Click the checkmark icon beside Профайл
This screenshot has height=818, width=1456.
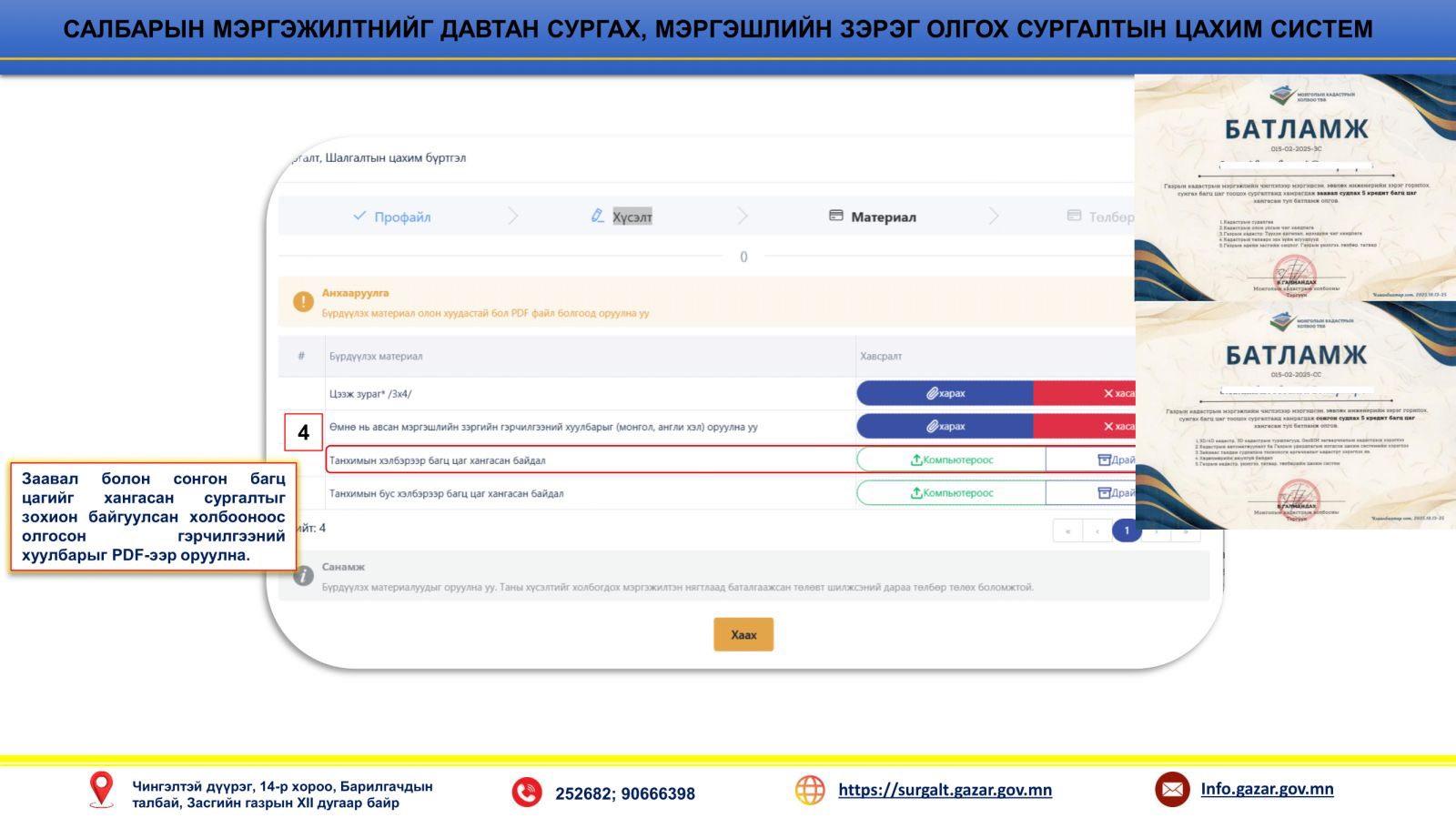(359, 216)
